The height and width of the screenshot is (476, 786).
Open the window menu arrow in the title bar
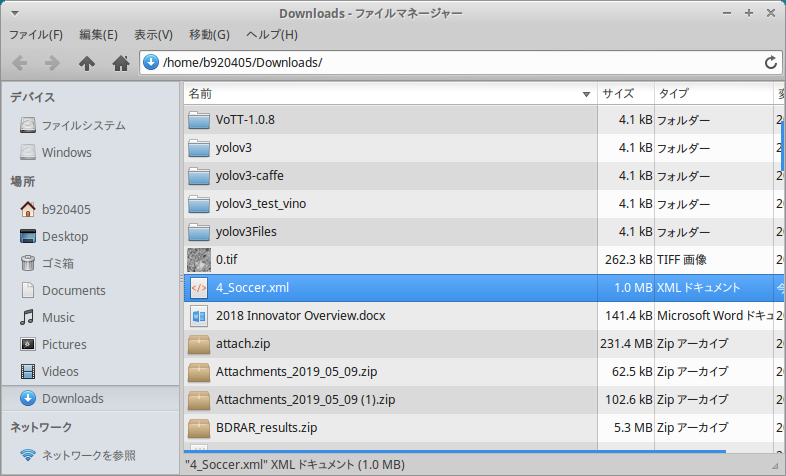(x=15, y=13)
